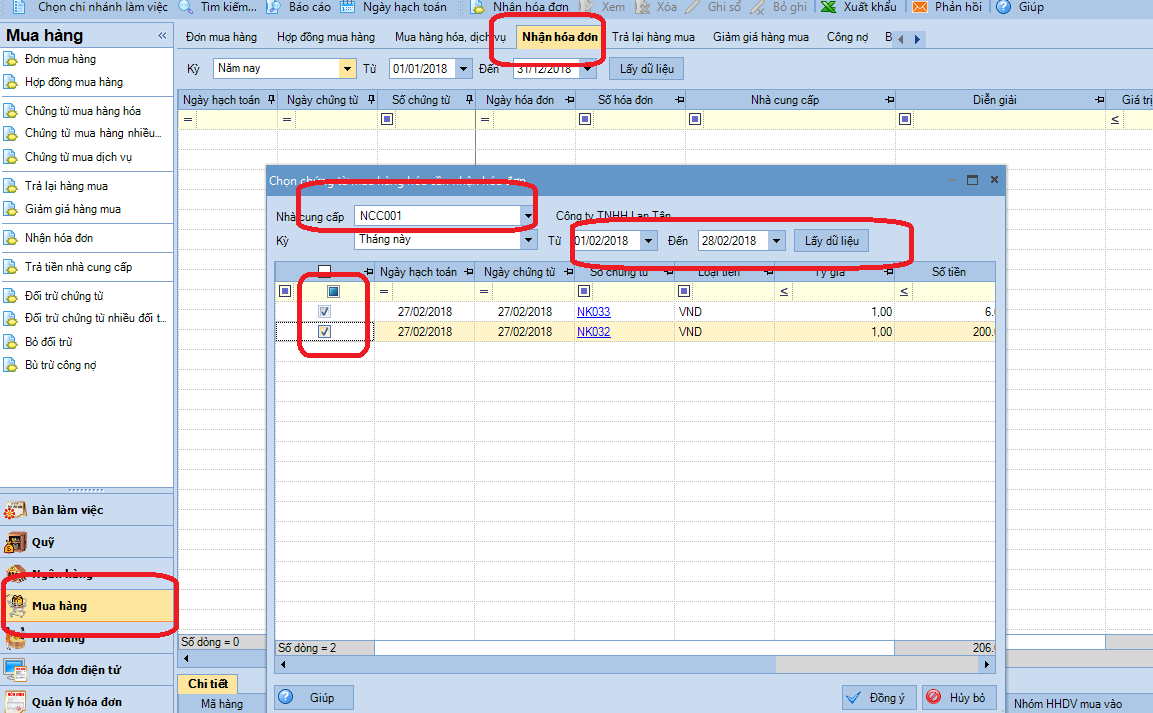This screenshot has width=1153, height=713.
Task: Open Chứng từ mua dịch vụ
Action: tap(78, 157)
